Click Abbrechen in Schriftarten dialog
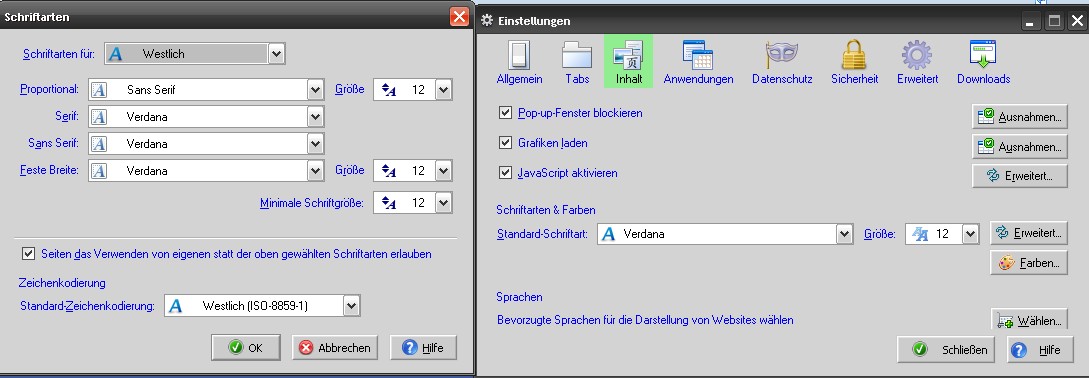The image size is (1089, 378). coord(335,347)
